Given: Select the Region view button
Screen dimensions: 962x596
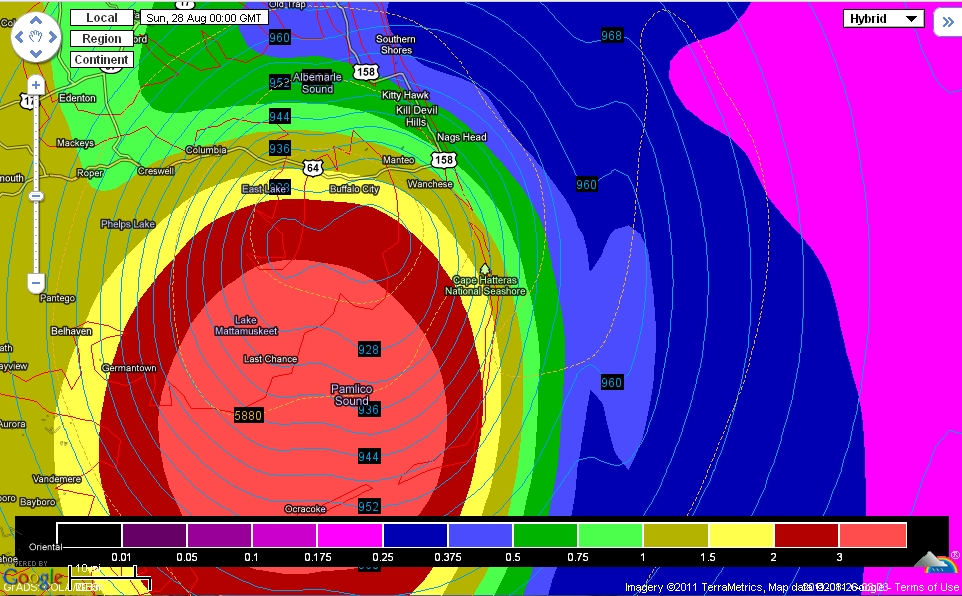Looking at the screenshot, I should point(102,39).
